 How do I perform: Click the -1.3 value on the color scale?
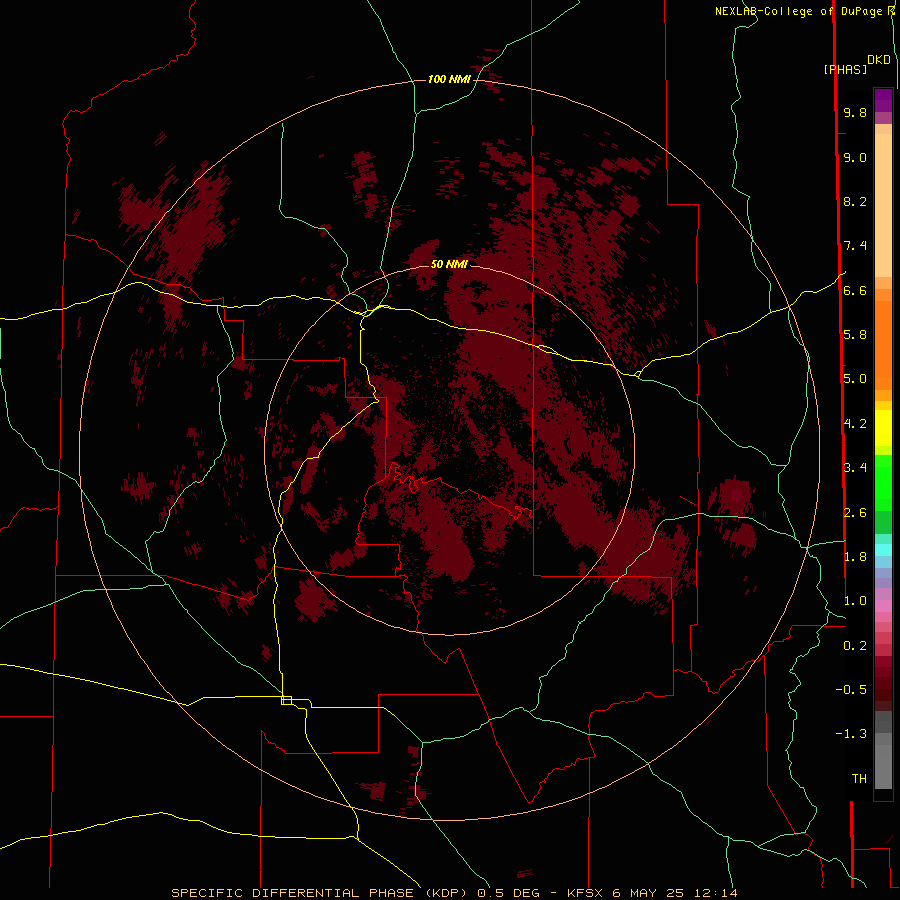[851, 734]
